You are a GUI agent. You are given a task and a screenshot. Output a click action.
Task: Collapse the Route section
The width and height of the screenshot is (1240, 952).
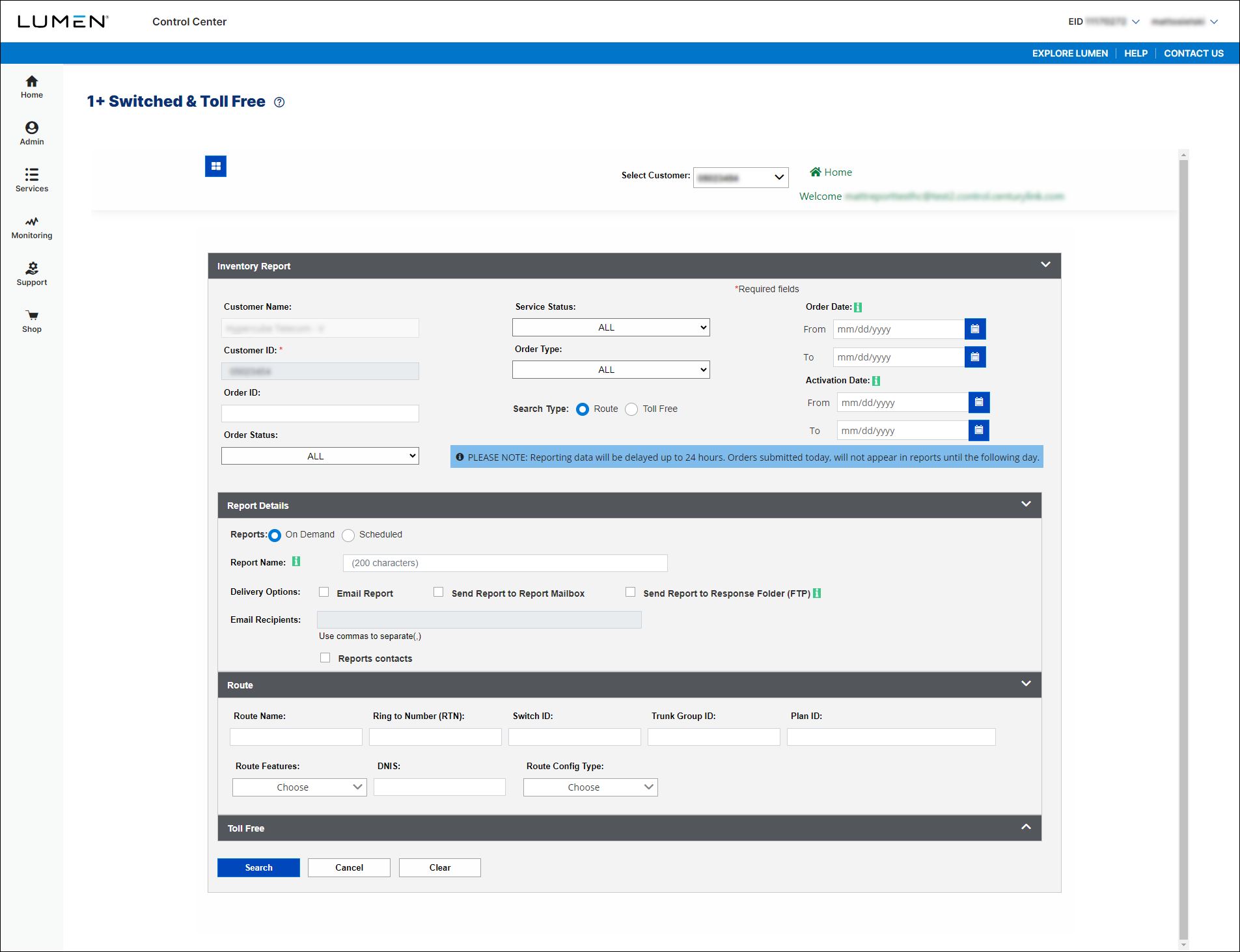(x=1026, y=684)
